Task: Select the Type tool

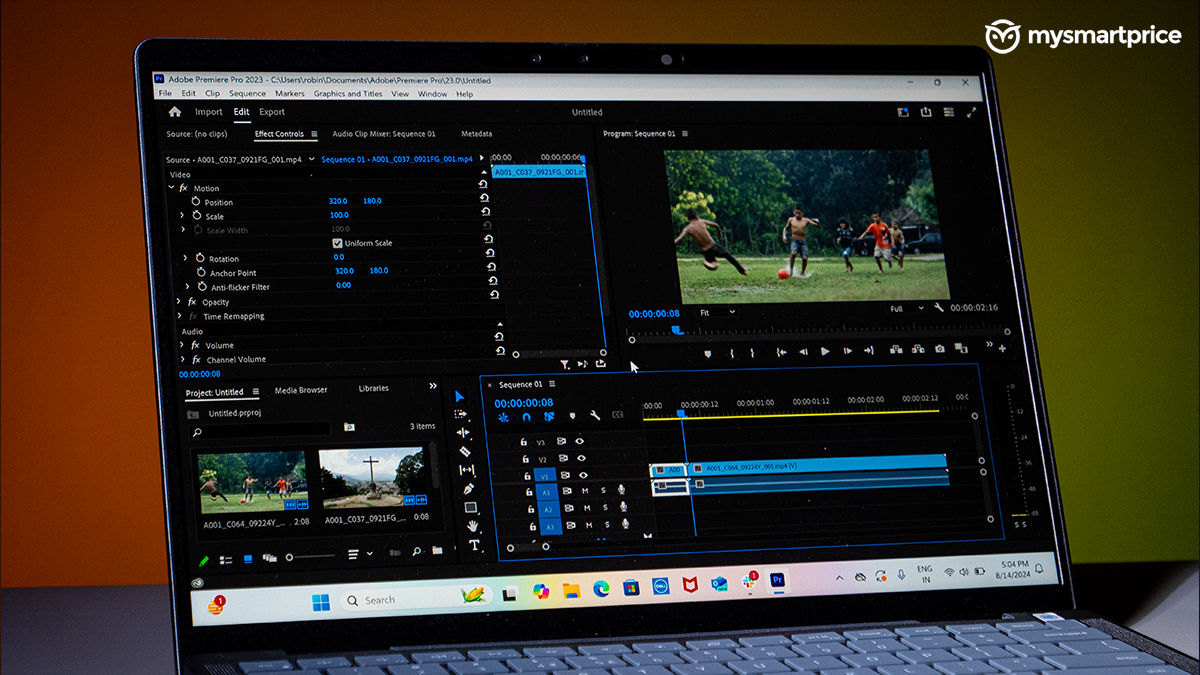Action: [x=474, y=545]
